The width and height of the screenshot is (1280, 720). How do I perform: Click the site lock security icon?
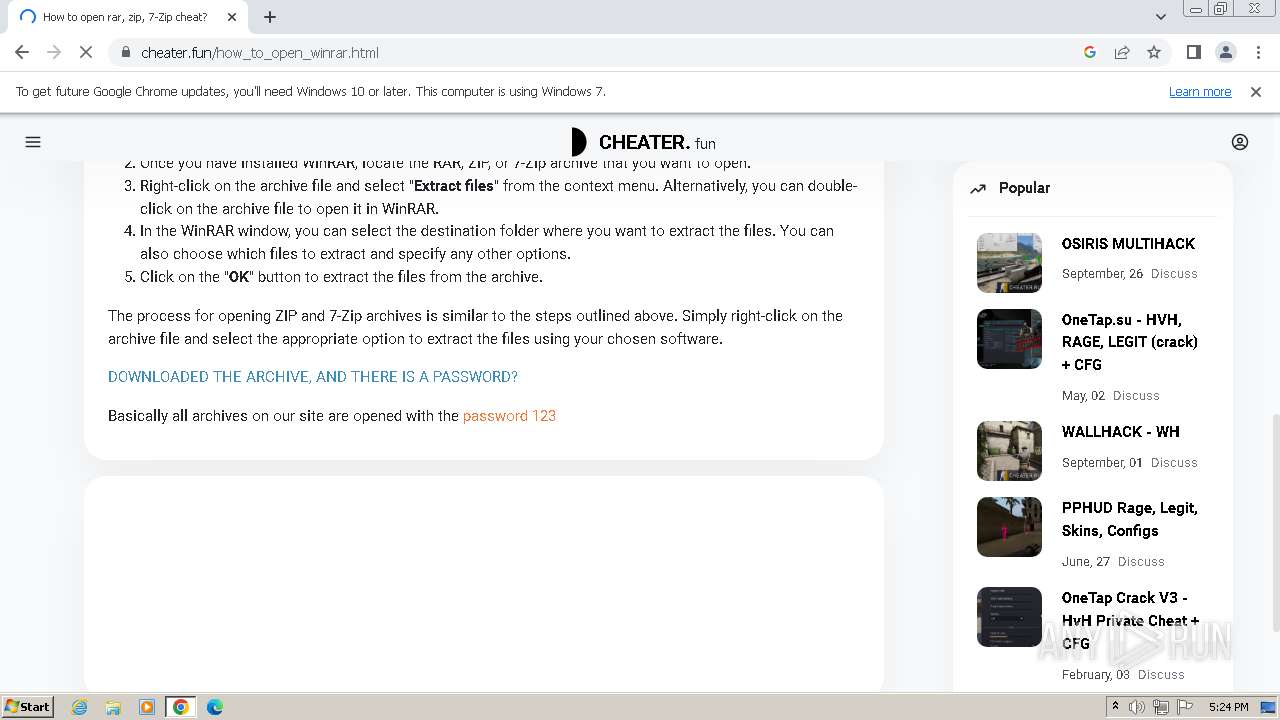pos(125,52)
